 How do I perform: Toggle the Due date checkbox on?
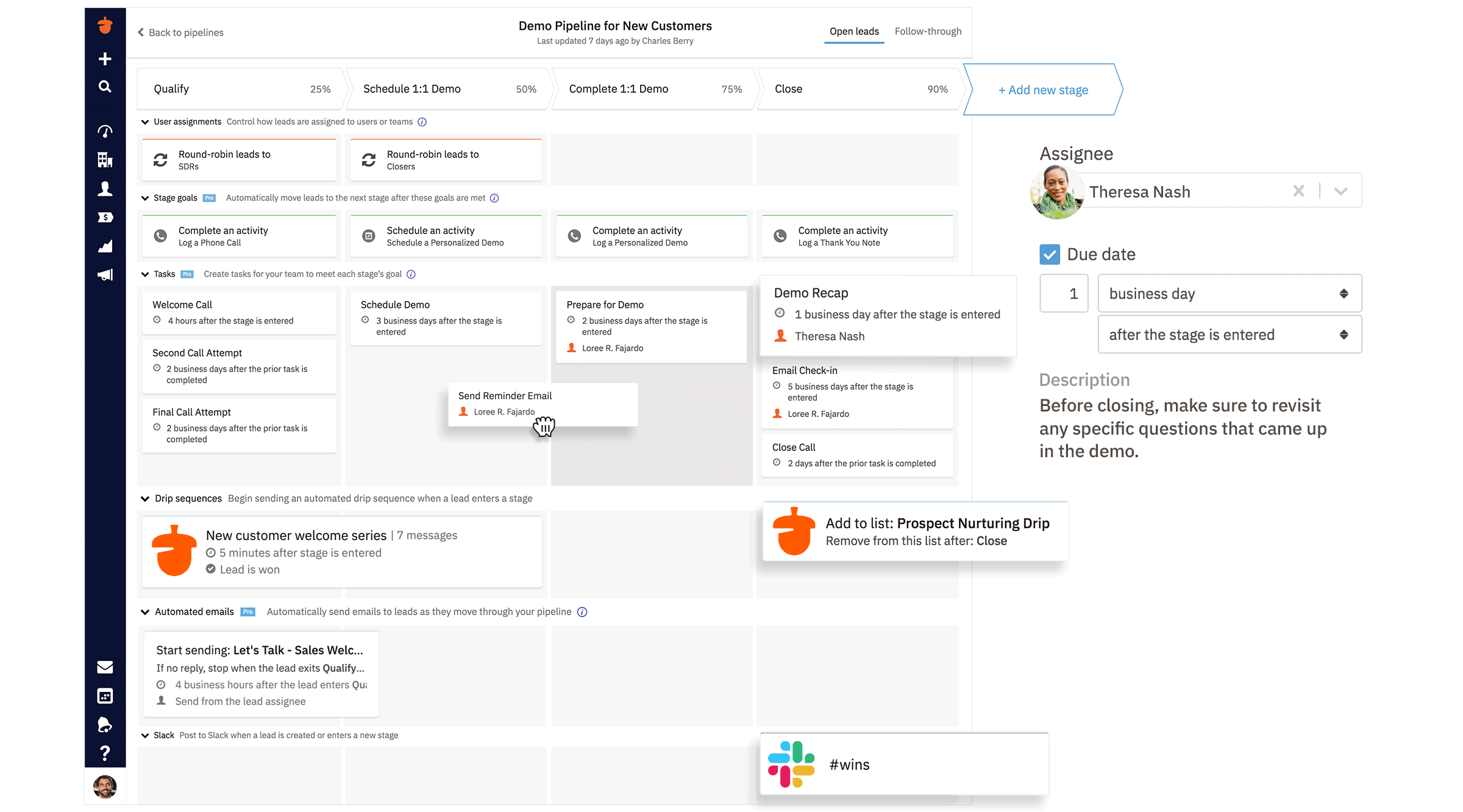pyautogui.click(x=1050, y=254)
